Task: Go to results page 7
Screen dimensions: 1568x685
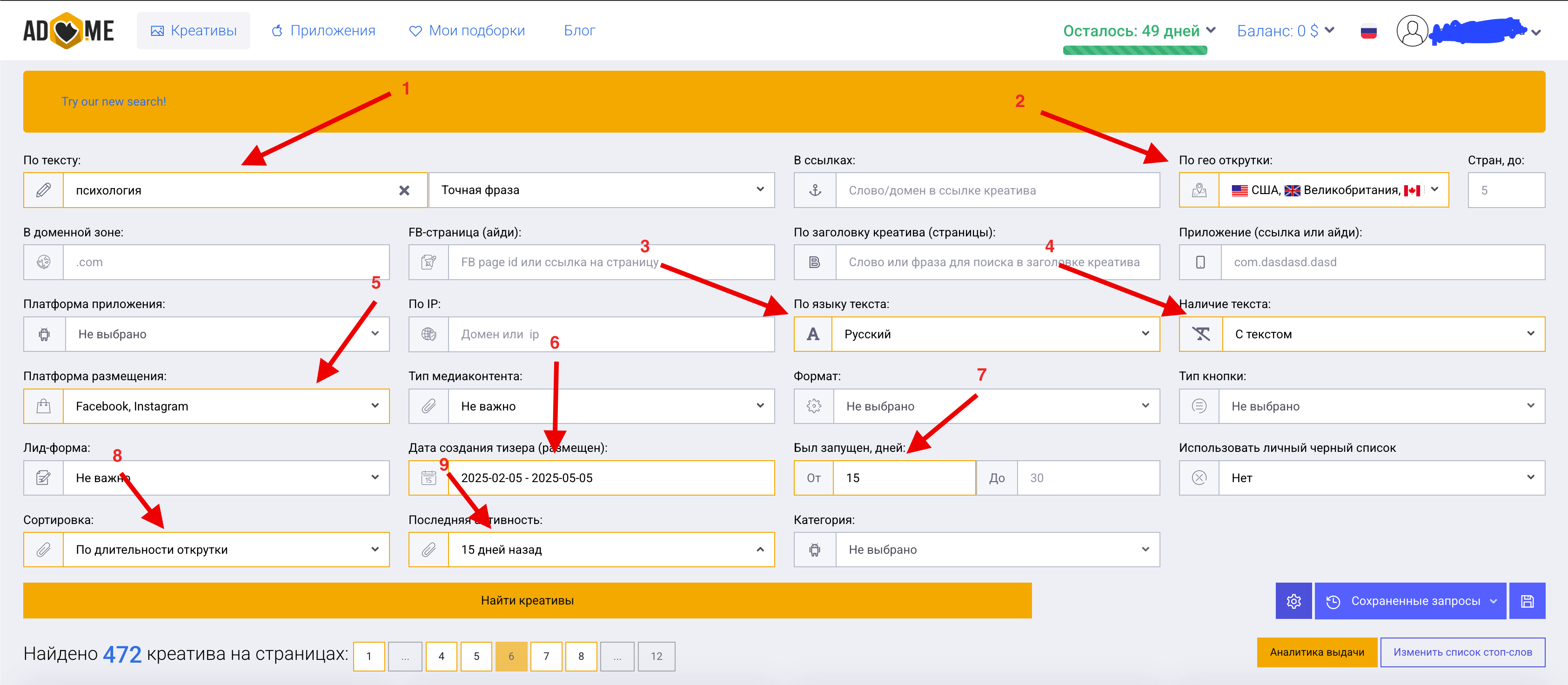Action: 545,657
